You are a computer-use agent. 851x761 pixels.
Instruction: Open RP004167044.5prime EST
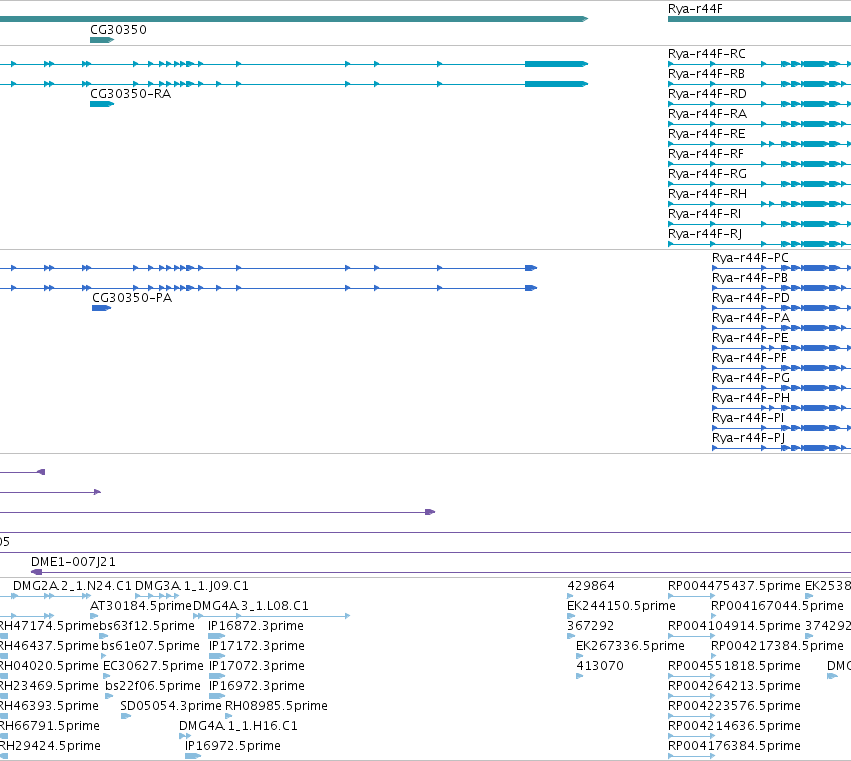(x=777, y=606)
